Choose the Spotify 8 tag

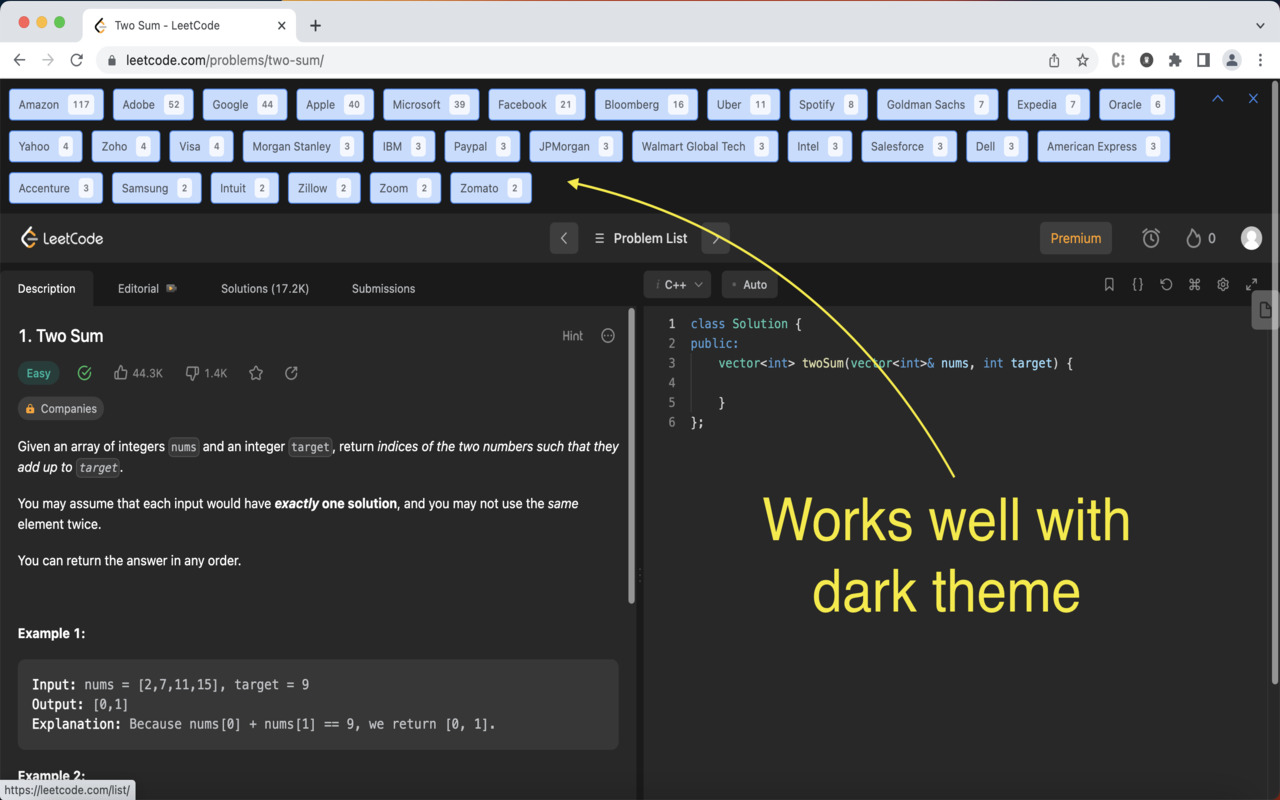coord(828,104)
